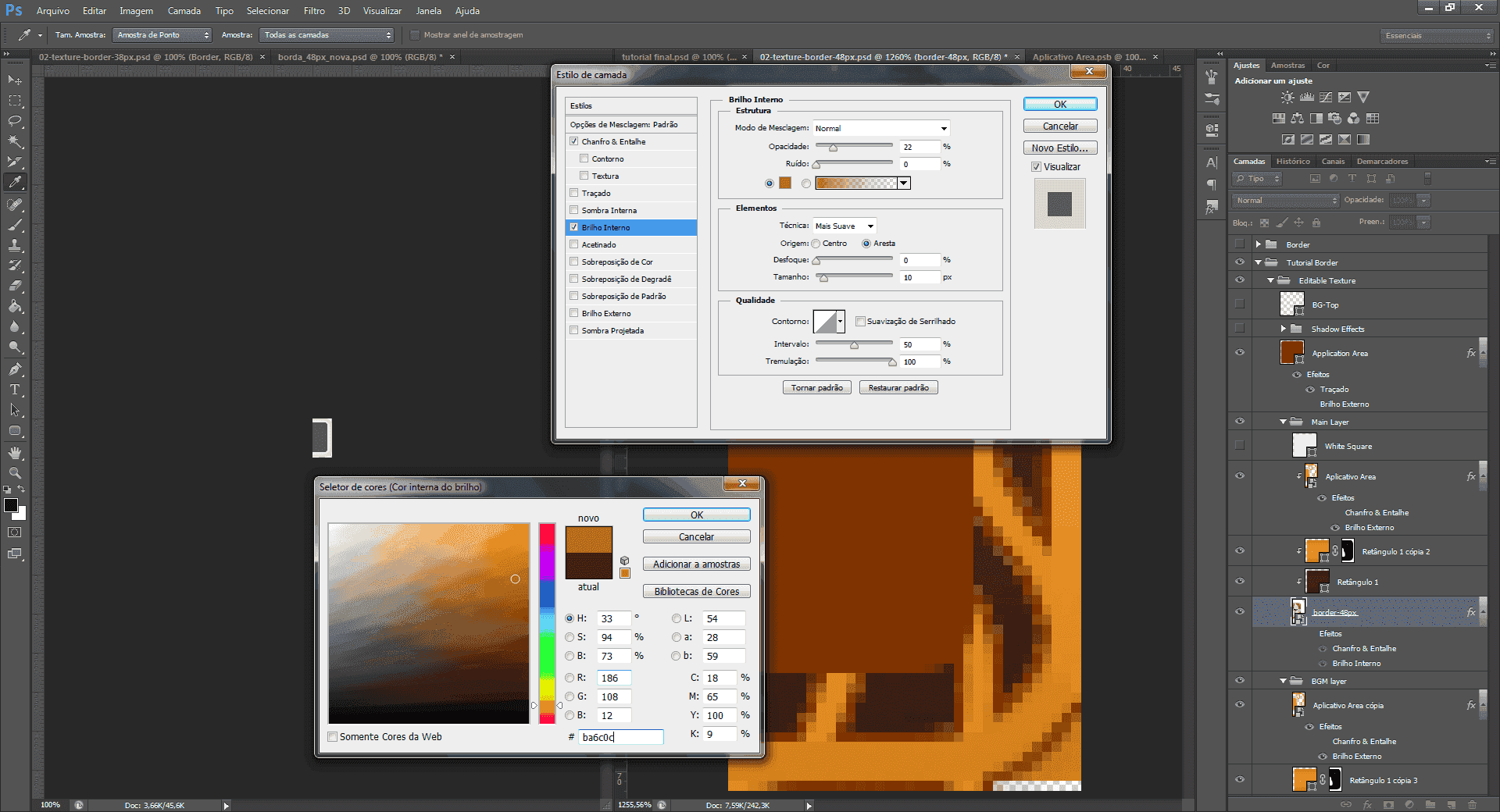1500x812 pixels.
Task: Select the Eyedropper tool in toolbox
Action: pos(15,183)
